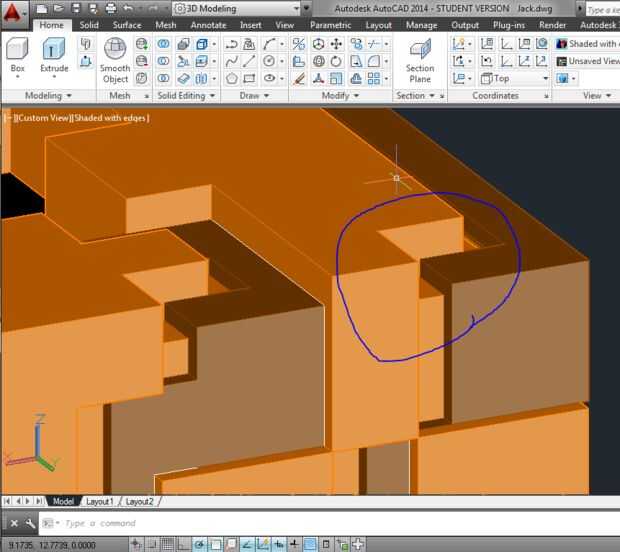Click the Rotate tool in Modify panel
Viewport: 620px width, 552px height.
(336, 61)
